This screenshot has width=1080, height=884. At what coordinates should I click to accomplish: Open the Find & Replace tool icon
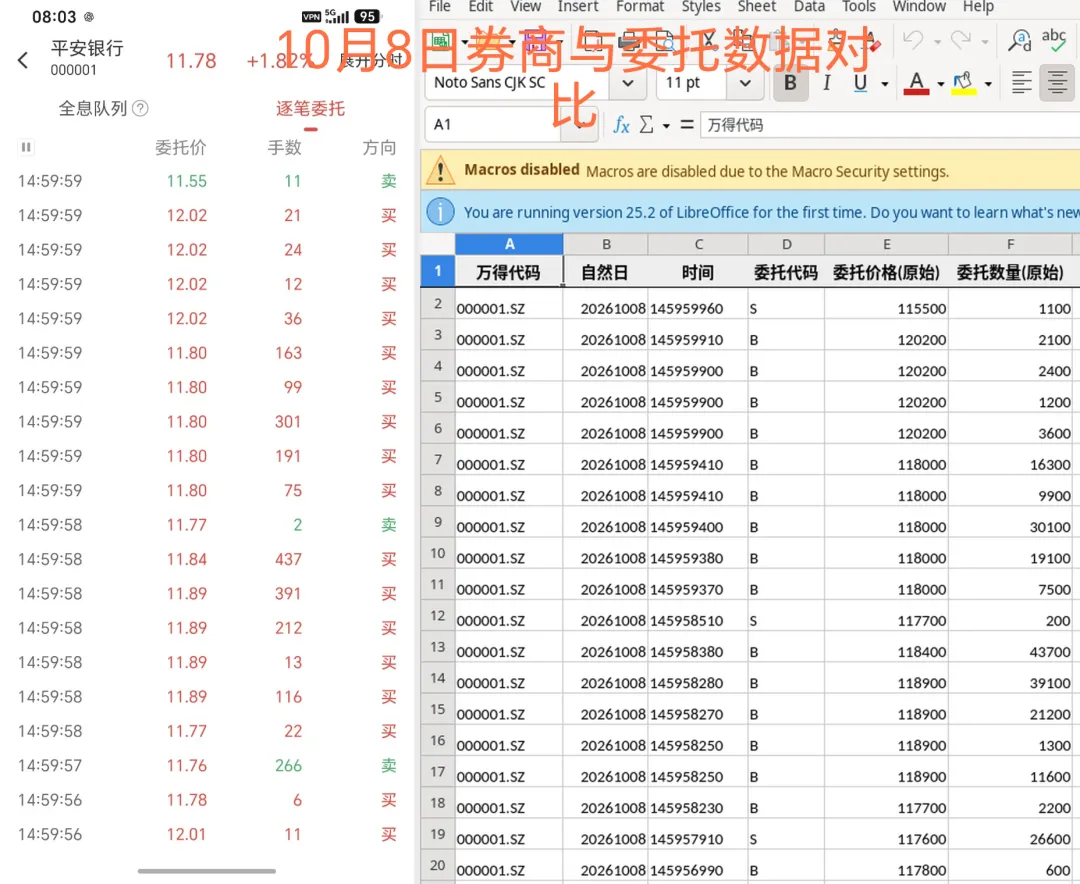[x=1020, y=40]
